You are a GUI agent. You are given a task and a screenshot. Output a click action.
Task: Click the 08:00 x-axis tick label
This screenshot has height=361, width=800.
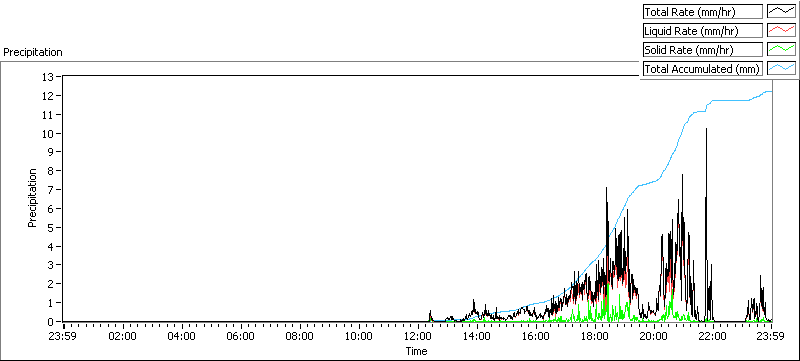click(299, 336)
